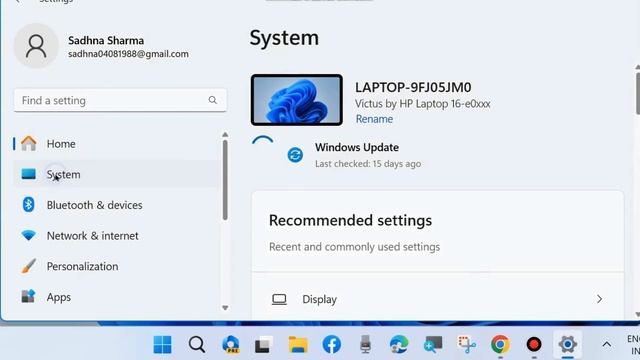Click the Apps icon in sidebar

pyautogui.click(x=28, y=296)
